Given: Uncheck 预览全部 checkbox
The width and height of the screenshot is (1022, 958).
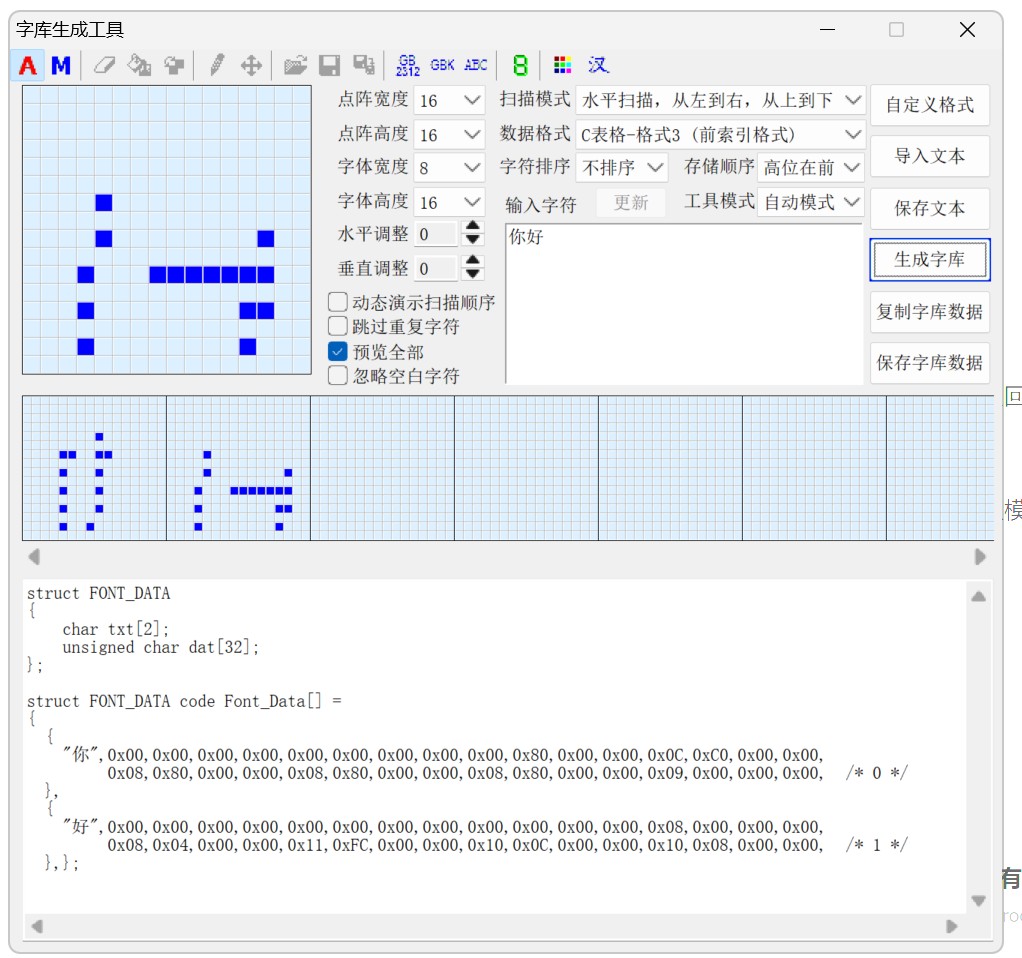Looking at the screenshot, I should pyautogui.click(x=338, y=352).
